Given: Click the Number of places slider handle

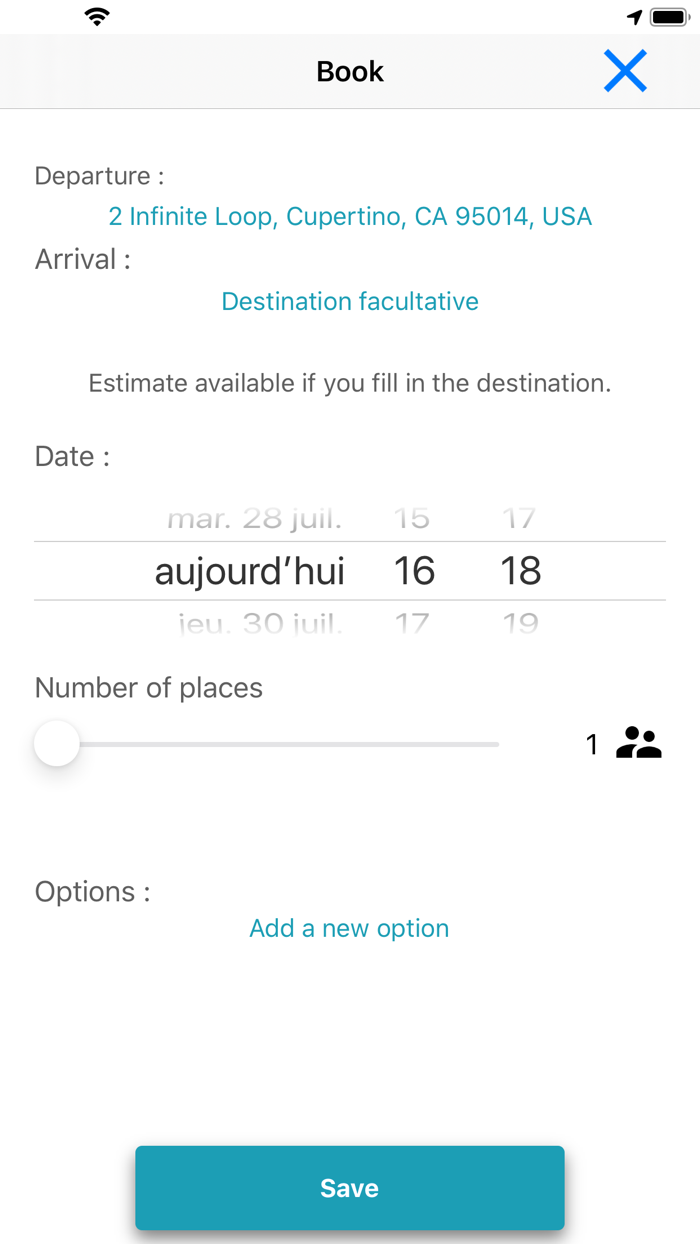Looking at the screenshot, I should point(57,744).
